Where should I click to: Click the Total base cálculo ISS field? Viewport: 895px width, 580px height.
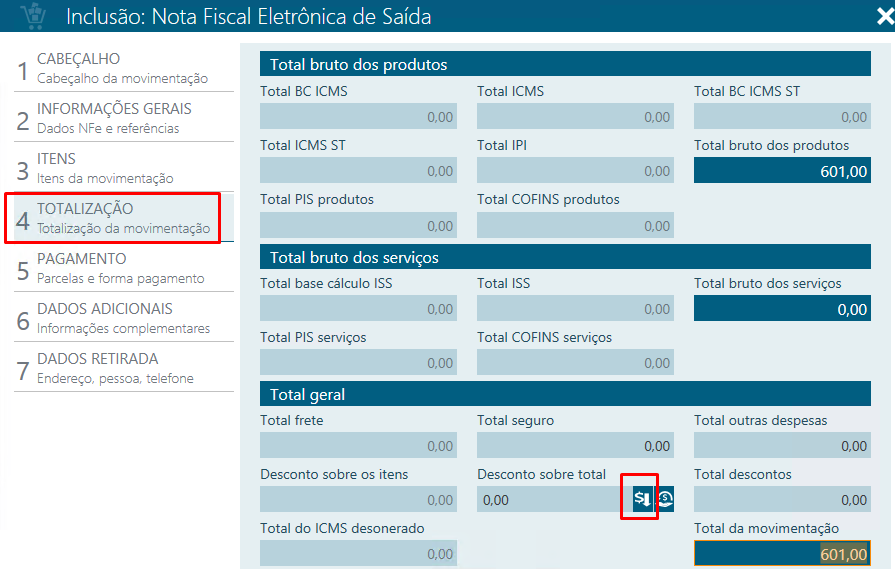point(358,308)
